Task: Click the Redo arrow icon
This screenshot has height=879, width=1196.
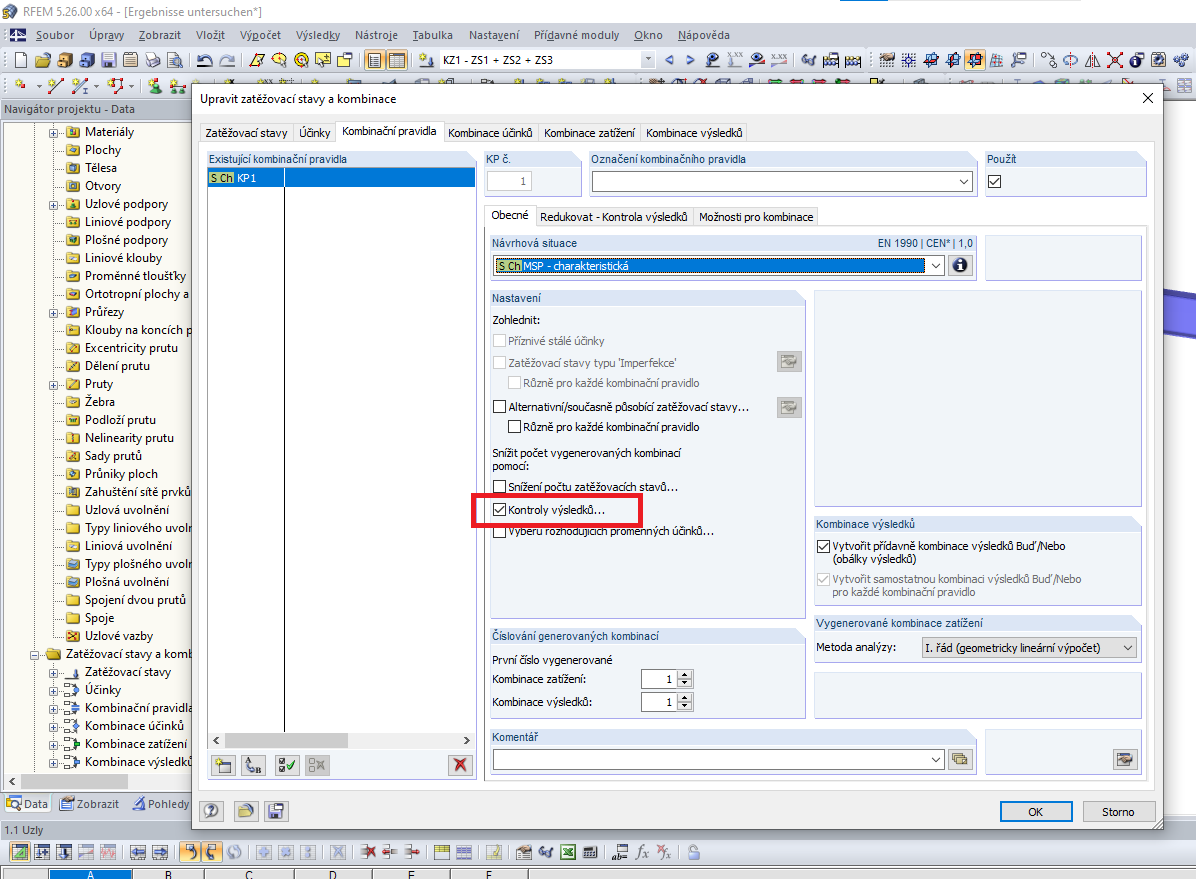Action: (x=227, y=60)
